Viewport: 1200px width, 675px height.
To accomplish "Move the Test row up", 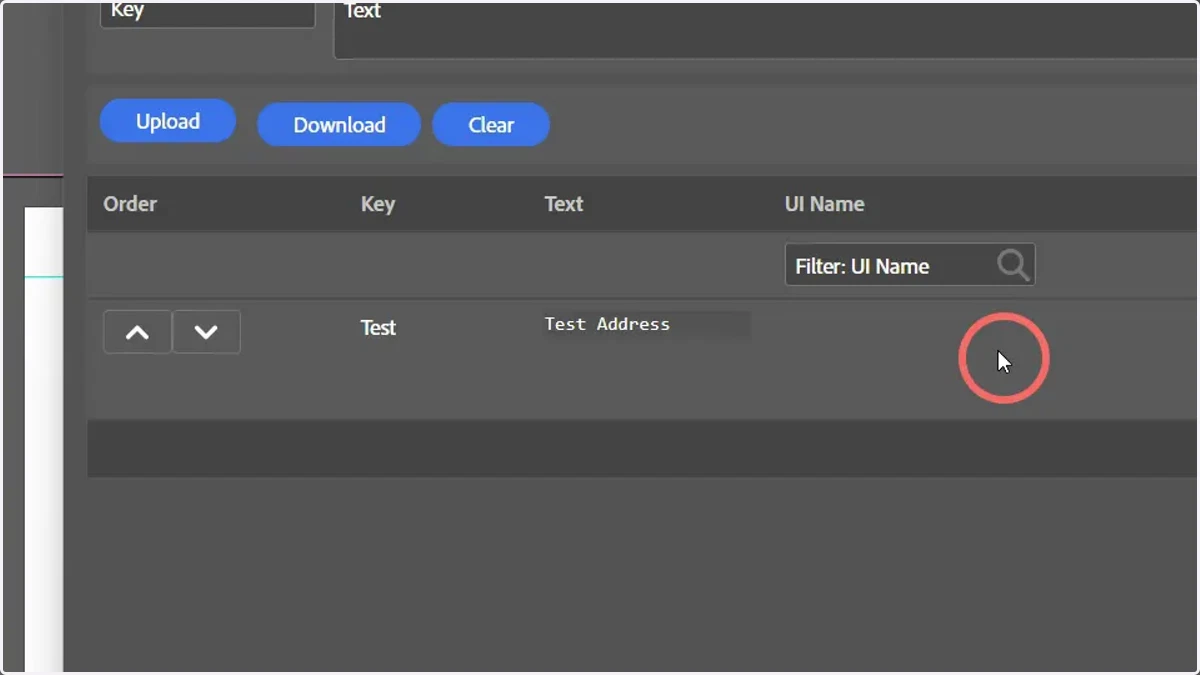I will 137,332.
